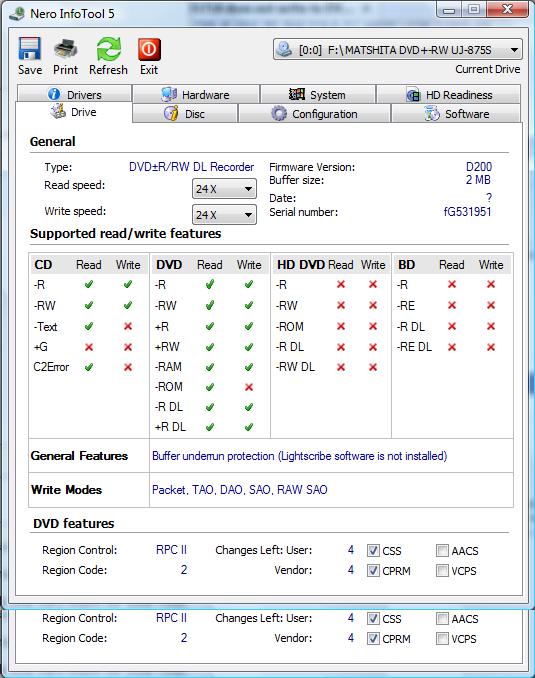
Task: Click Buffer underrun protection features text
Action: tap(300, 456)
